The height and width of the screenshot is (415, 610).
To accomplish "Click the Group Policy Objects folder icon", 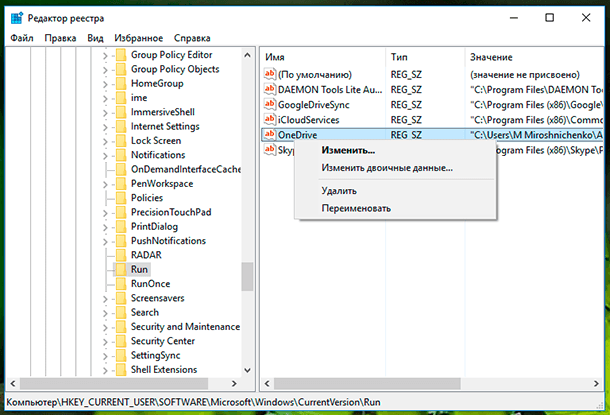I will click(x=121, y=69).
